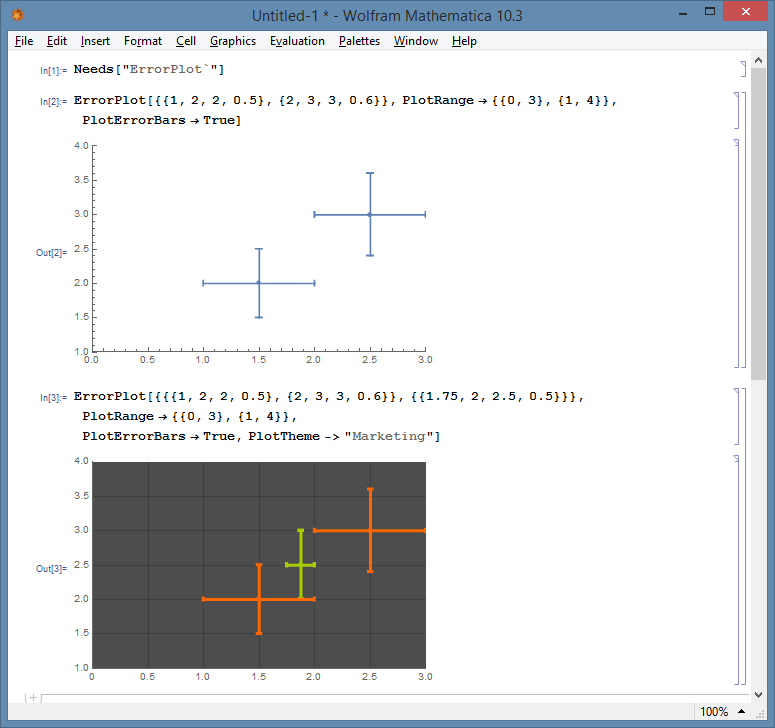Image resolution: width=775 pixels, height=728 pixels.
Task: Click the plus insert-cell button
Action: pos(33,698)
